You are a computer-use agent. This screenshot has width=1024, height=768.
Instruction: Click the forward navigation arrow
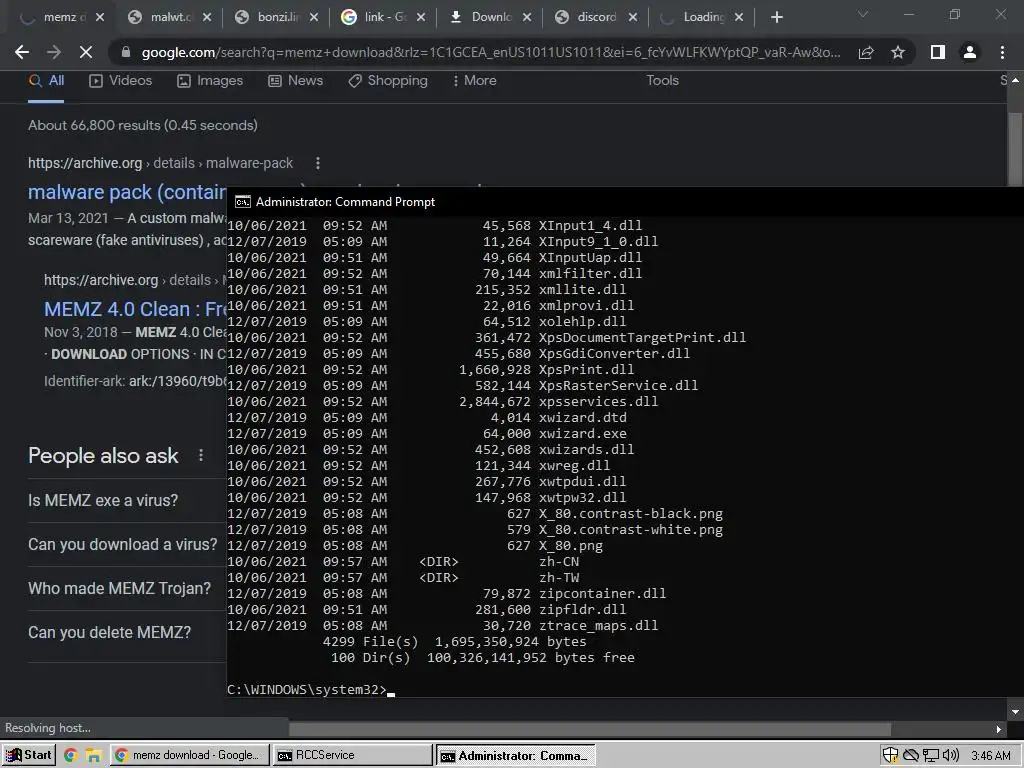pos(54,52)
